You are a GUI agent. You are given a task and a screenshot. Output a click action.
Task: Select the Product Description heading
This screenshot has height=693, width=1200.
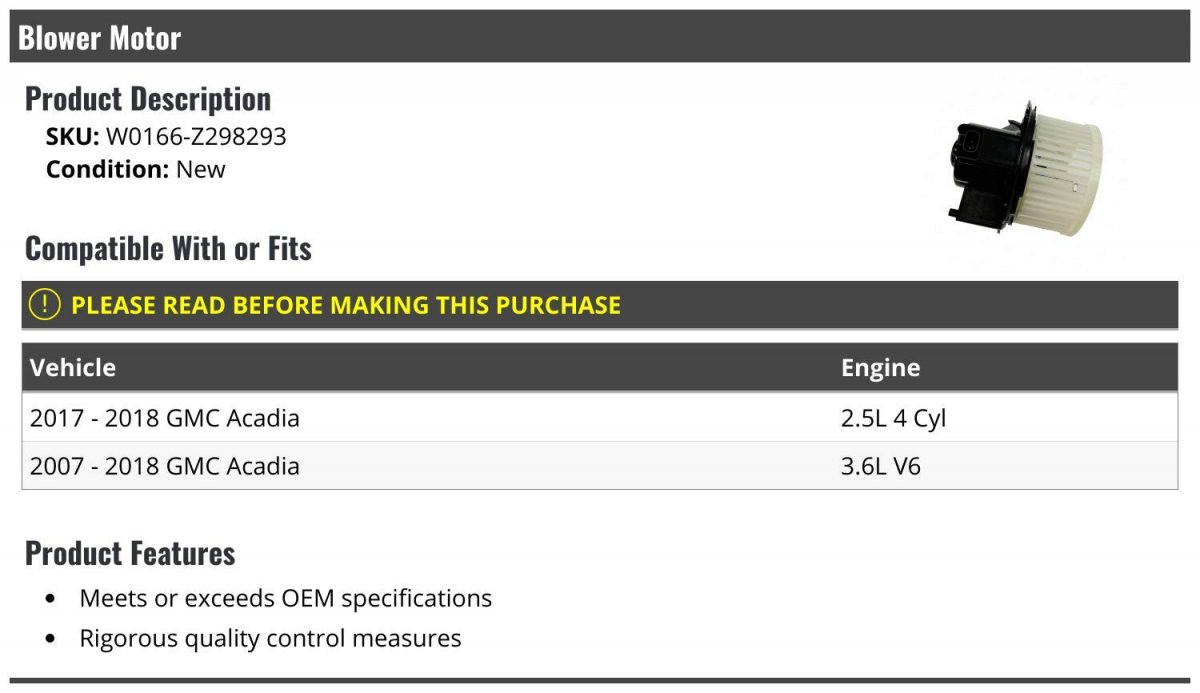[x=148, y=98]
